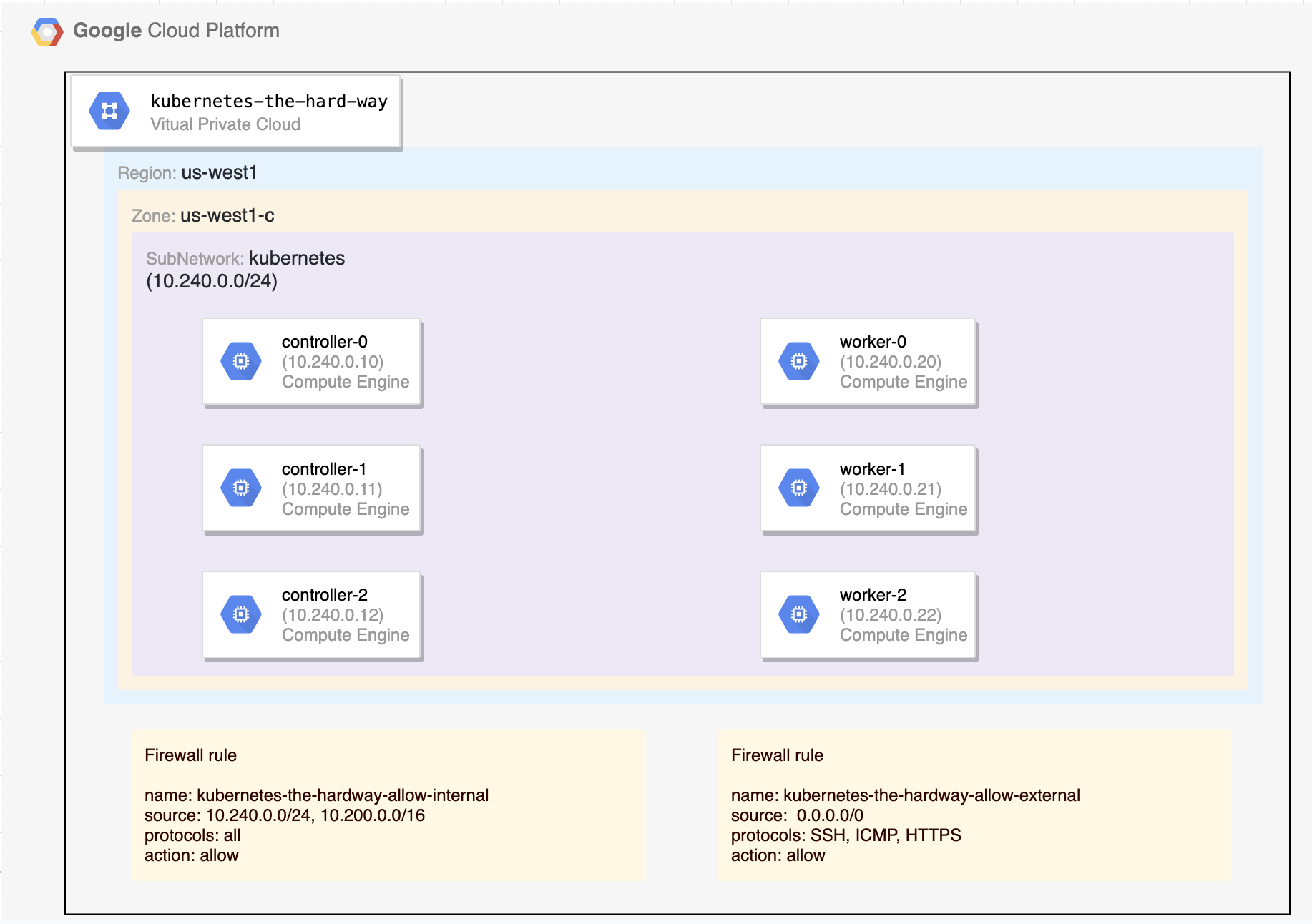
Task: Select the worker-2 Compute Engine icon
Action: (798, 614)
